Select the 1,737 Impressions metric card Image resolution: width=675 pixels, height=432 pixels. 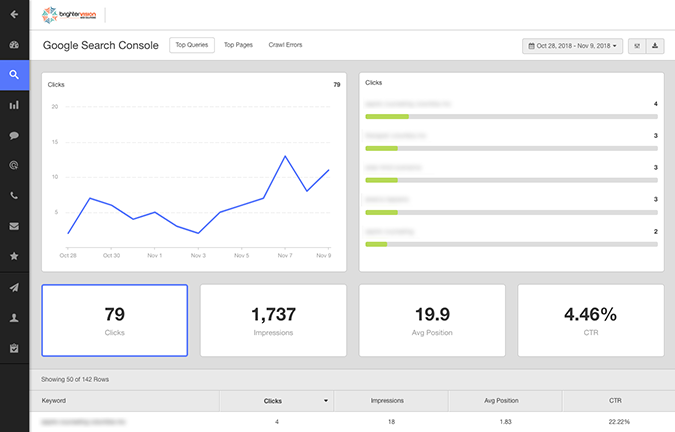pyautogui.click(x=273, y=321)
